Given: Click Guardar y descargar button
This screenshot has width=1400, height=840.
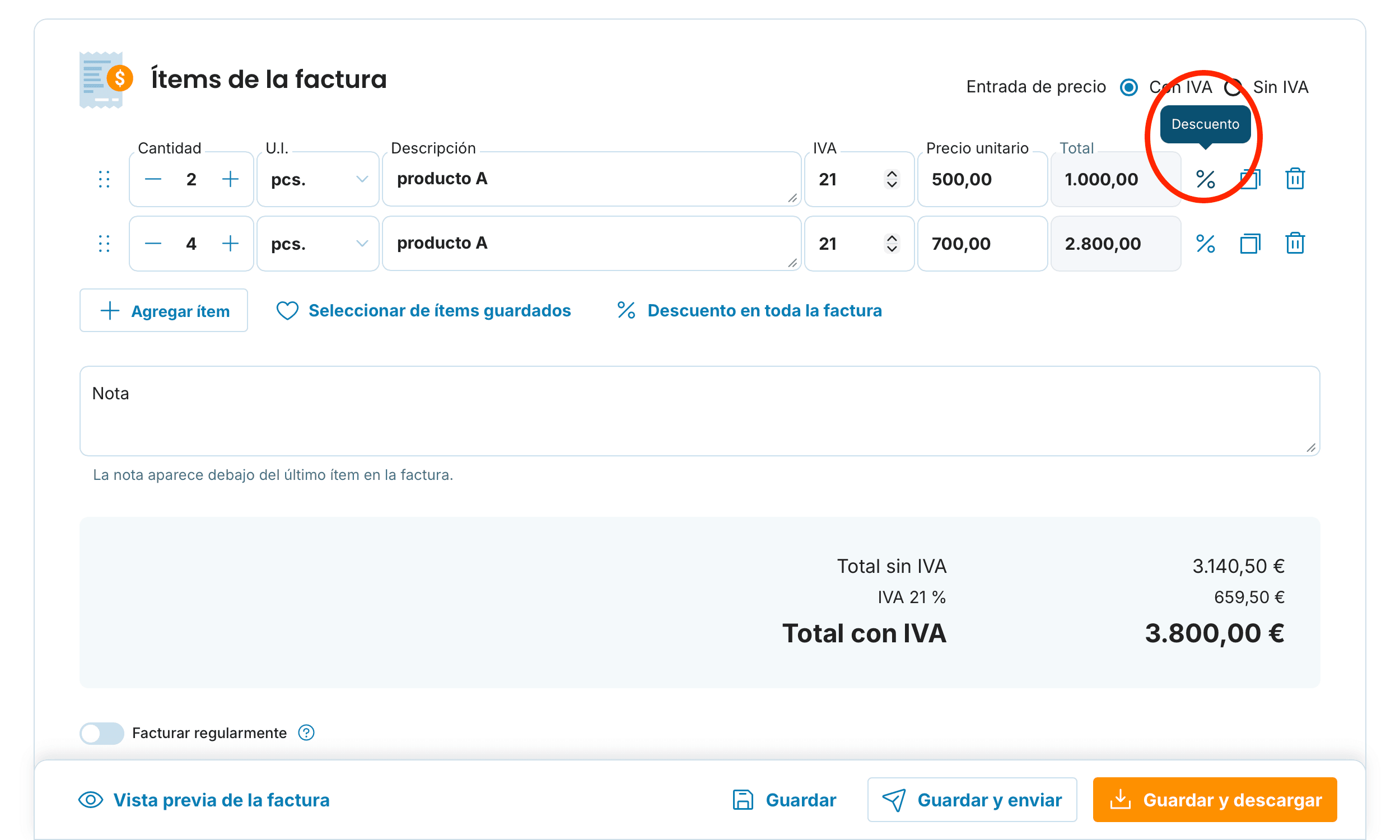Looking at the screenshot, I should 1215,800.
